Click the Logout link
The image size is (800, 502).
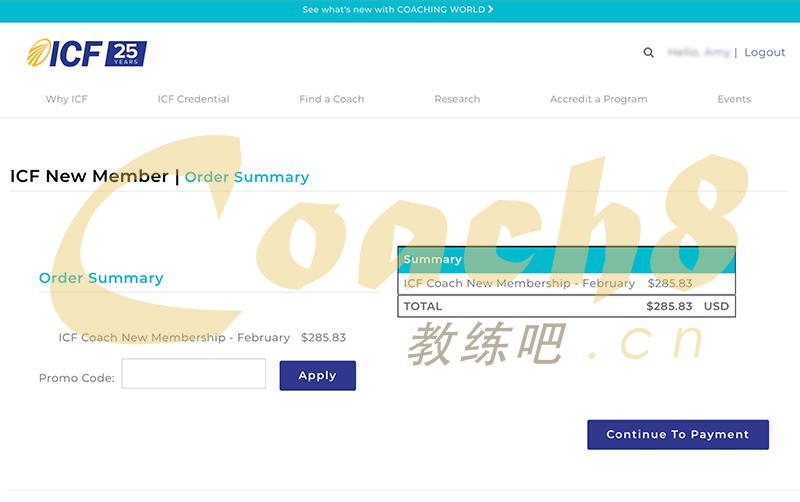pyautogui.click(x=764, y=53)
